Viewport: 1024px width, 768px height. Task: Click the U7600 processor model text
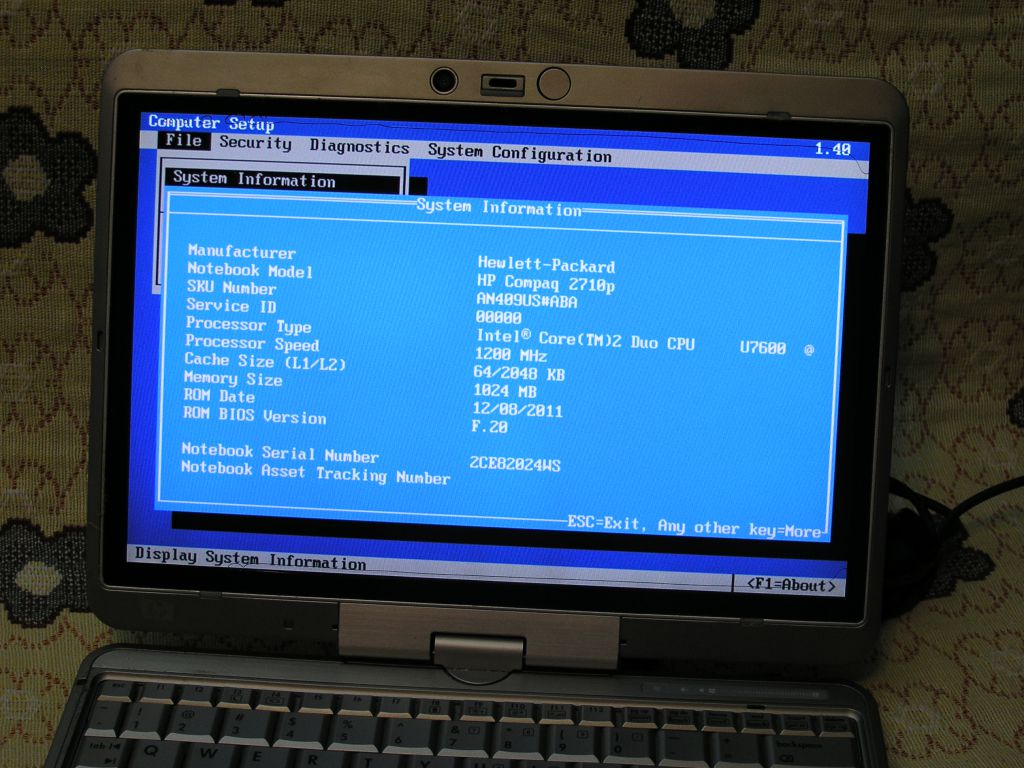[x=762, y=347]
